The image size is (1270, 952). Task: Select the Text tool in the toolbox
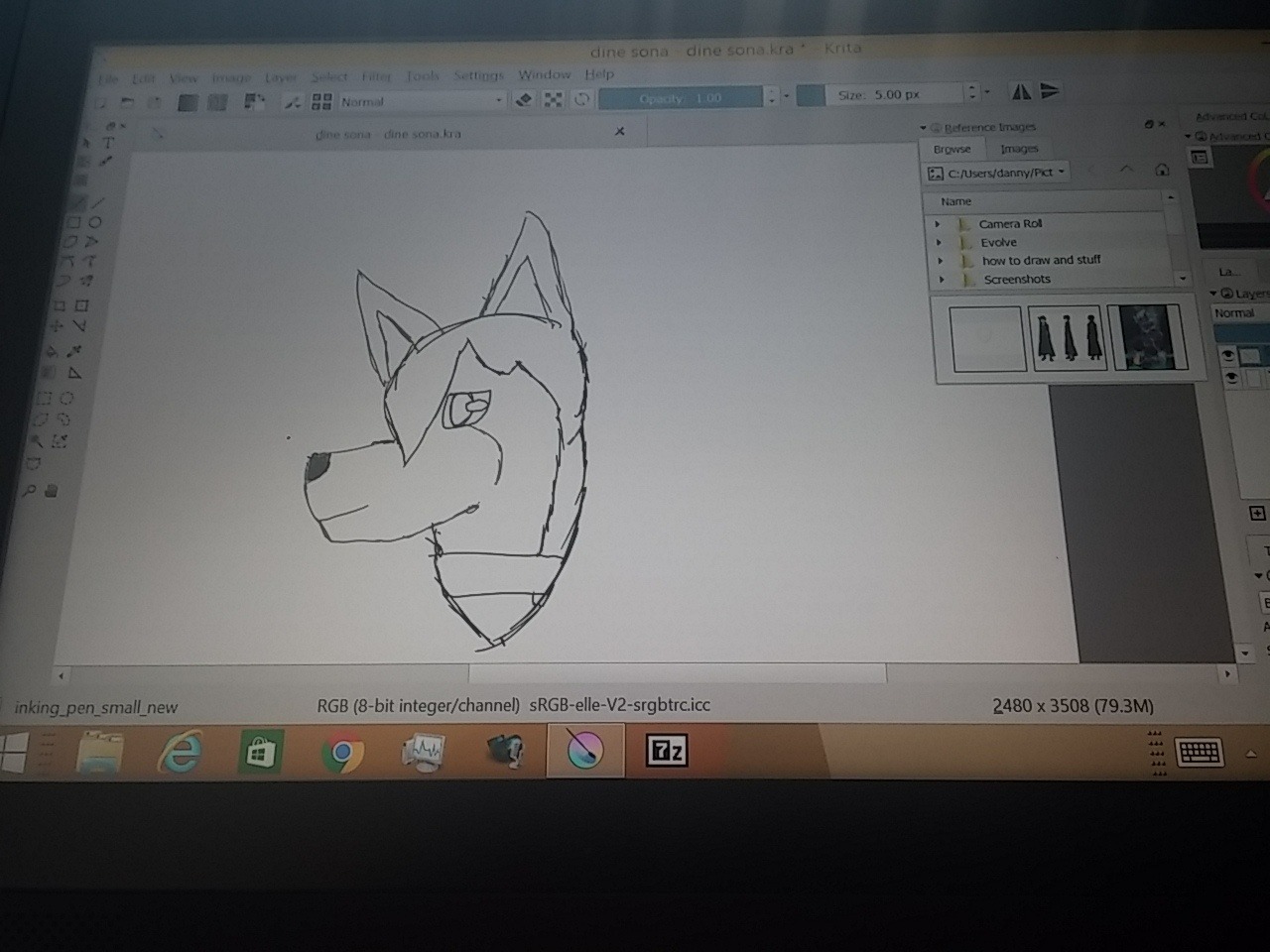(108, 143)
